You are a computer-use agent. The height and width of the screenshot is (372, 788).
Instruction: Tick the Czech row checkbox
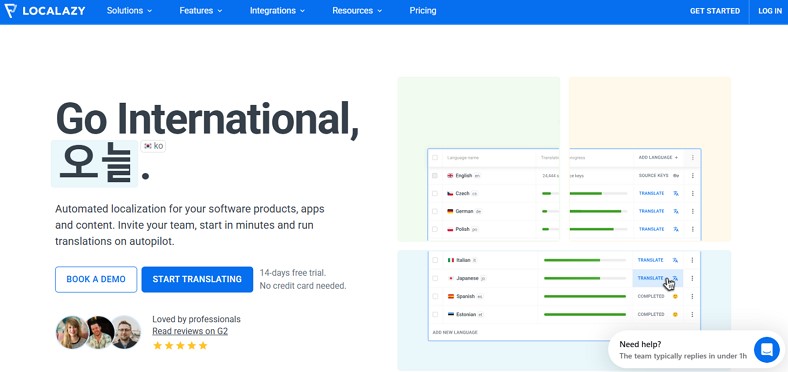pos(435,194)
